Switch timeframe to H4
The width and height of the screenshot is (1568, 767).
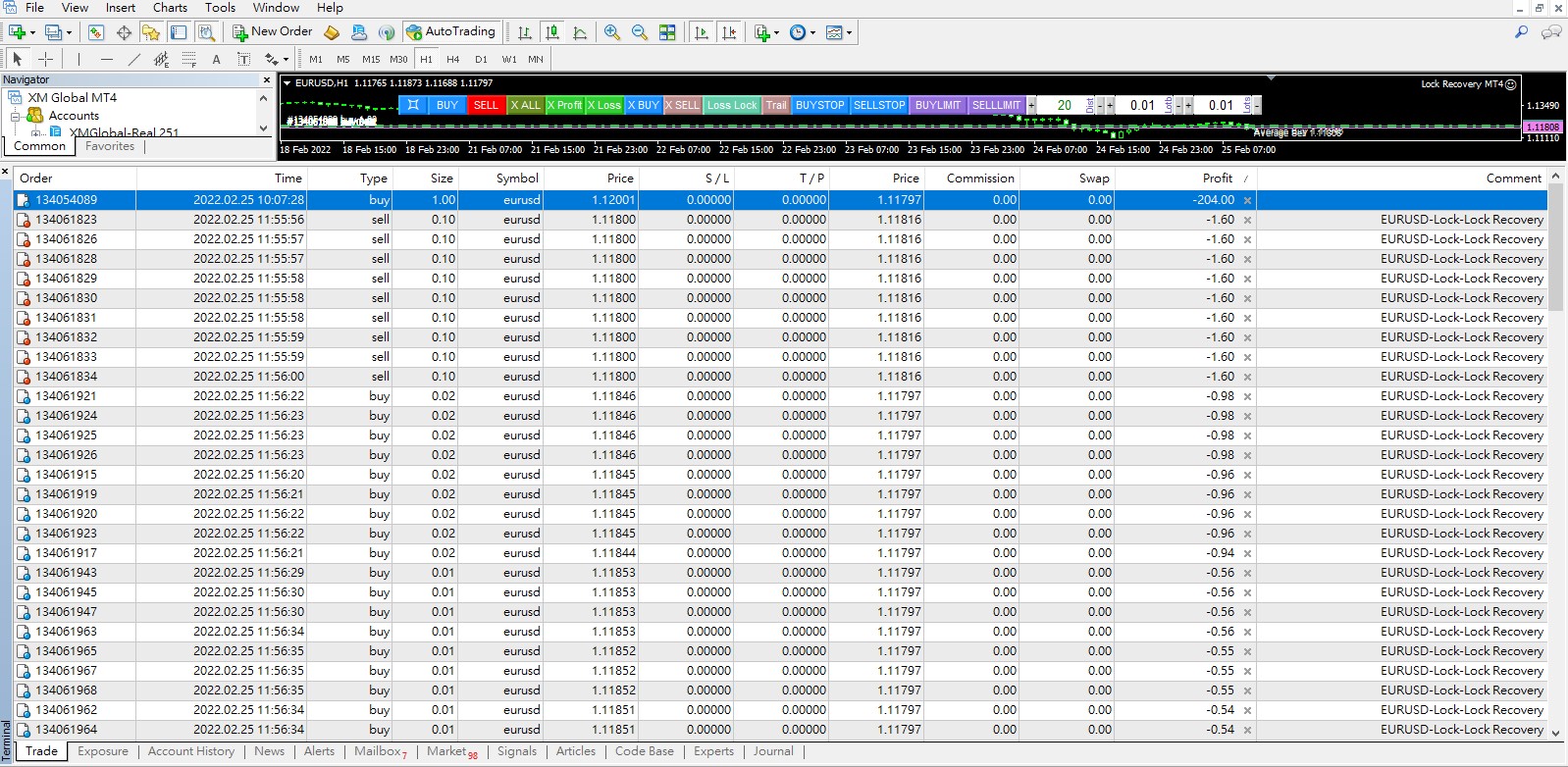[453, 59]
